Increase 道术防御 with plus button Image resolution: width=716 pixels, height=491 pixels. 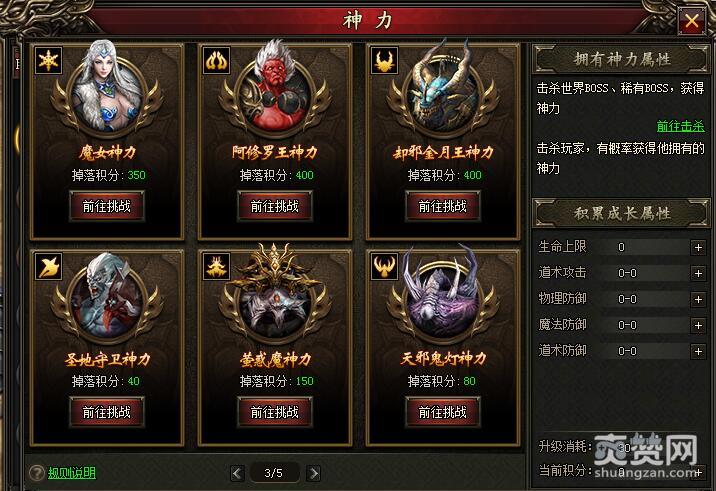698,351
